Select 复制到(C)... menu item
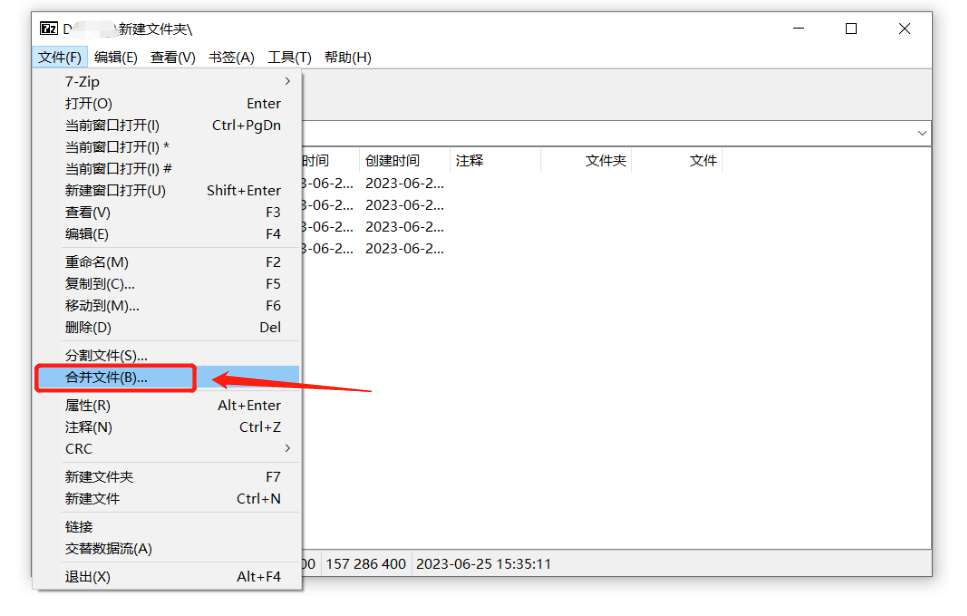This screenshot has width=967, height=616. click(168, 284)
